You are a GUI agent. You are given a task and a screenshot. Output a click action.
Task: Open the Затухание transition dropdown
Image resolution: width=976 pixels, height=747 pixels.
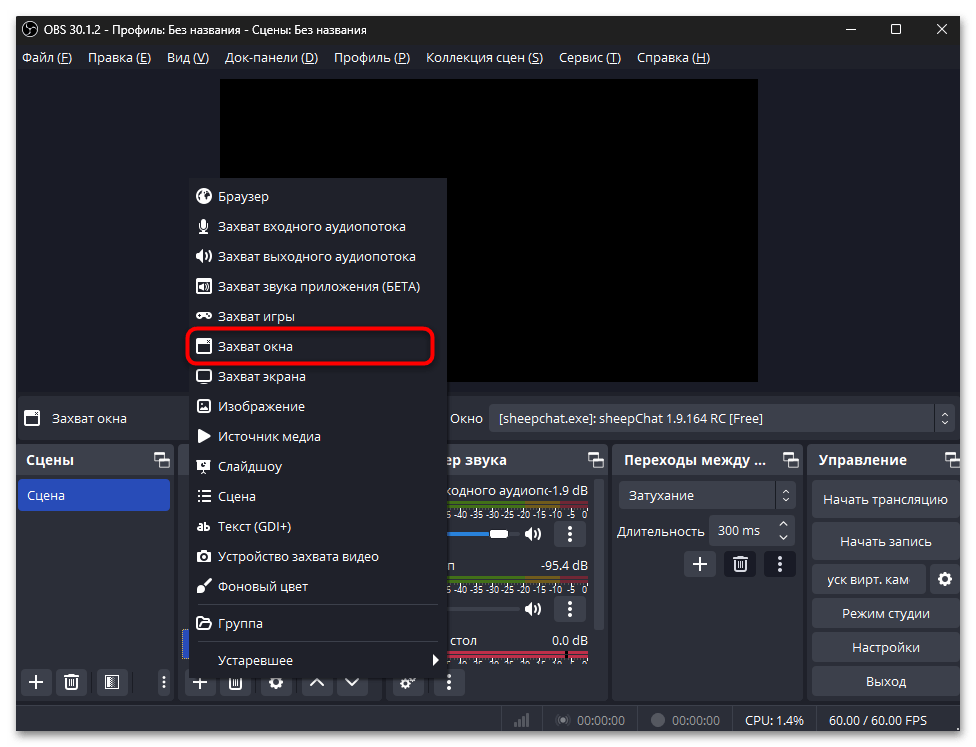point(707,496)
